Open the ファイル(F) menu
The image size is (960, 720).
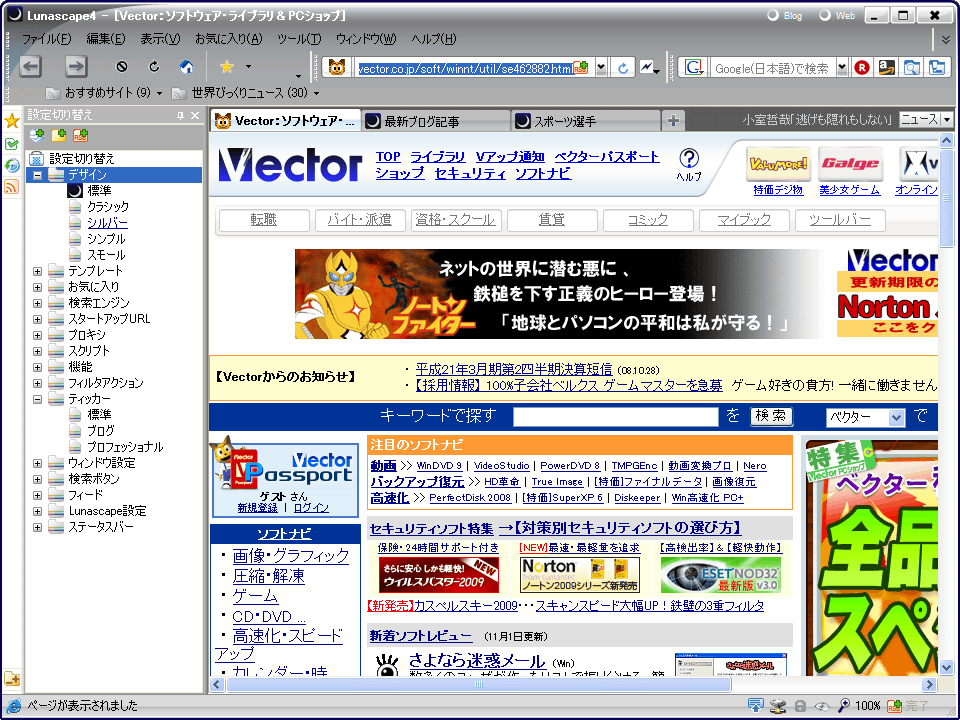47,39
